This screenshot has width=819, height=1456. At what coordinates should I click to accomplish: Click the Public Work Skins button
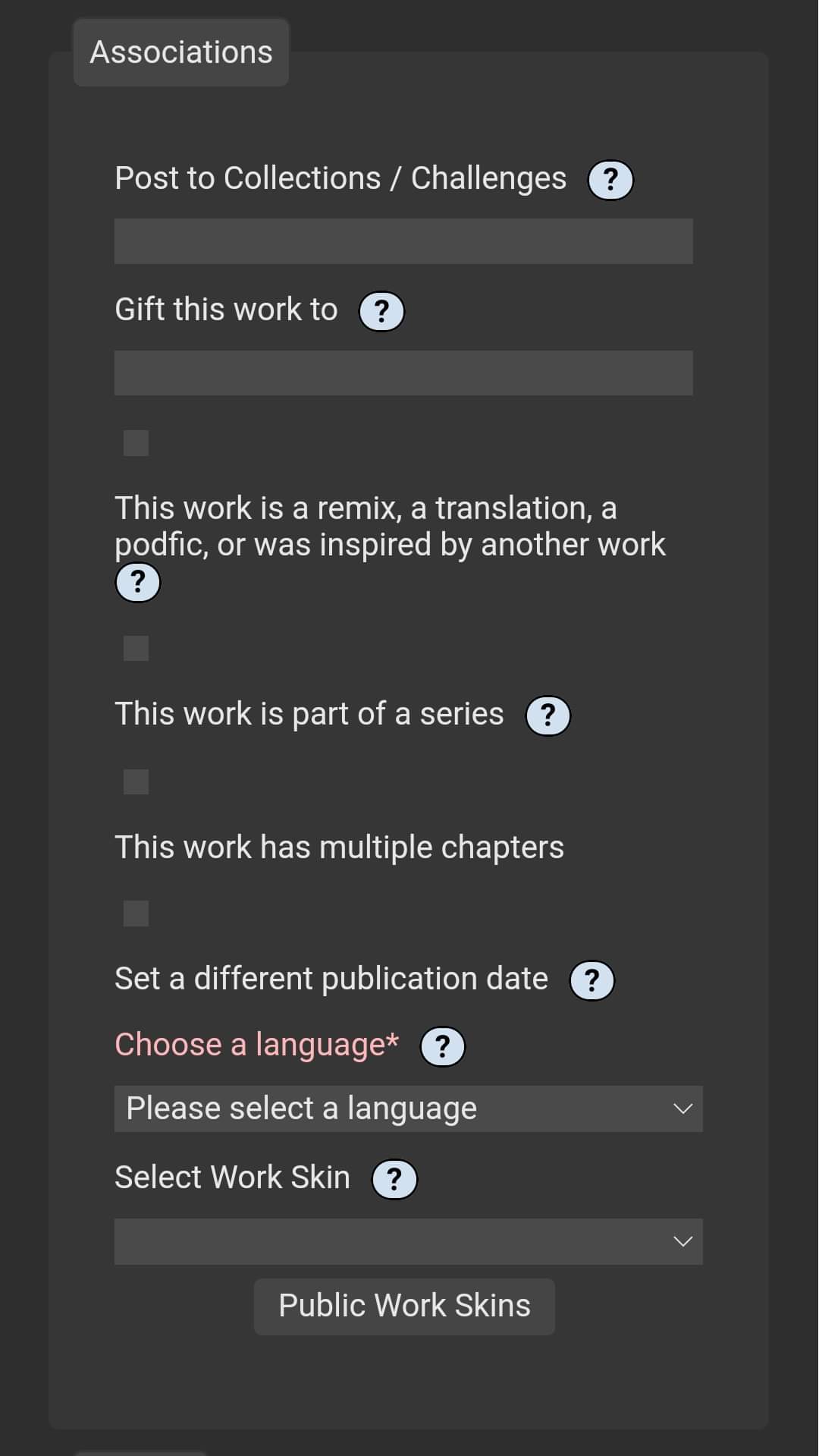point(403,1305)
